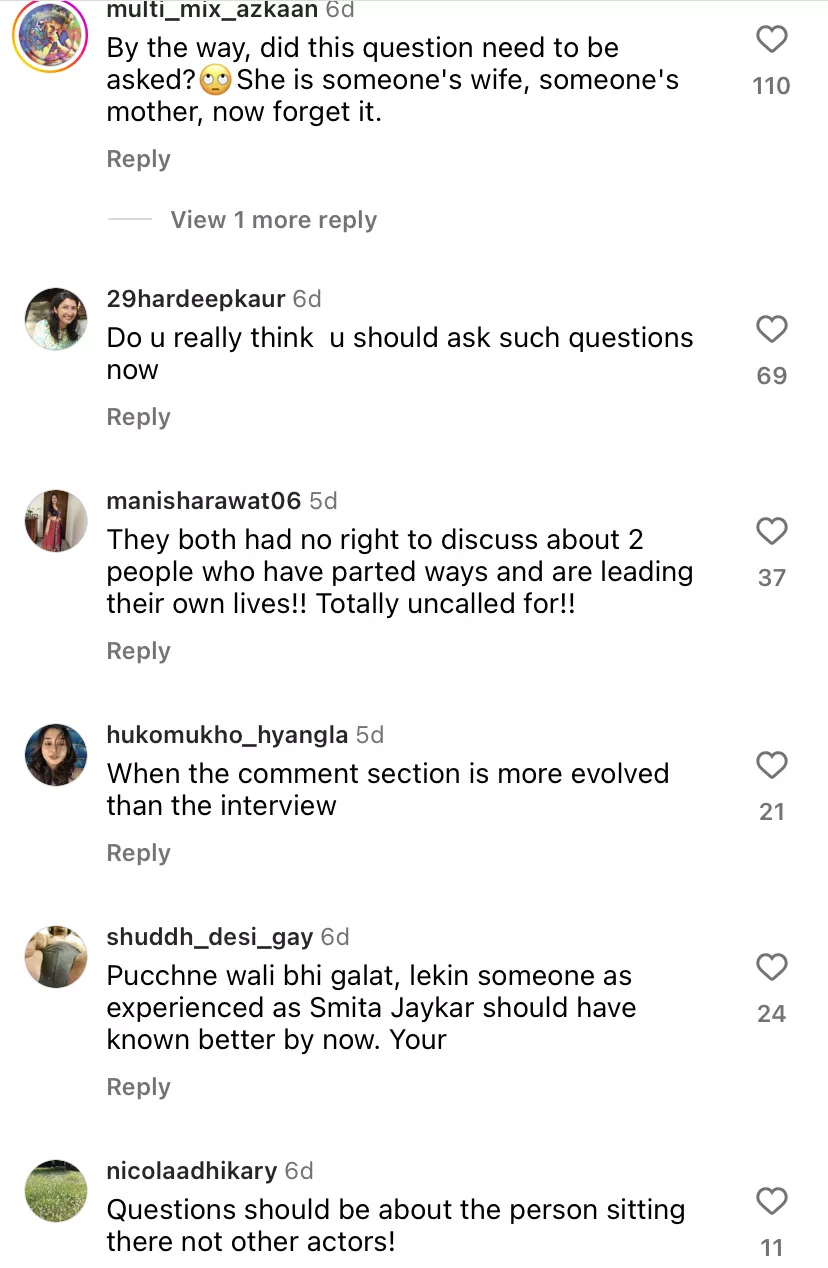The width and height of the screenshot is (828, 1268).
Task: Reply to multi_mix_azkaan's comment
Action: click(x=138, y=159)
